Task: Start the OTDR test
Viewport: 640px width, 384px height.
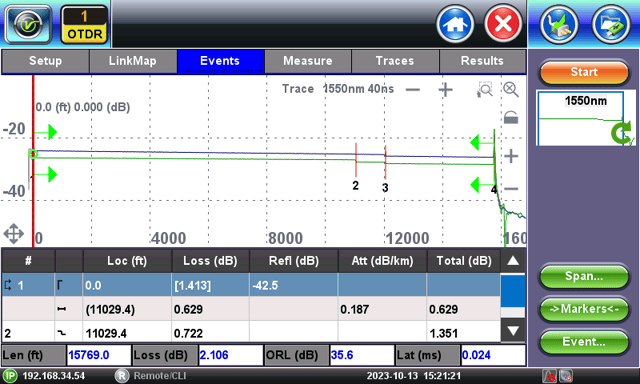Action: point(584,72)
